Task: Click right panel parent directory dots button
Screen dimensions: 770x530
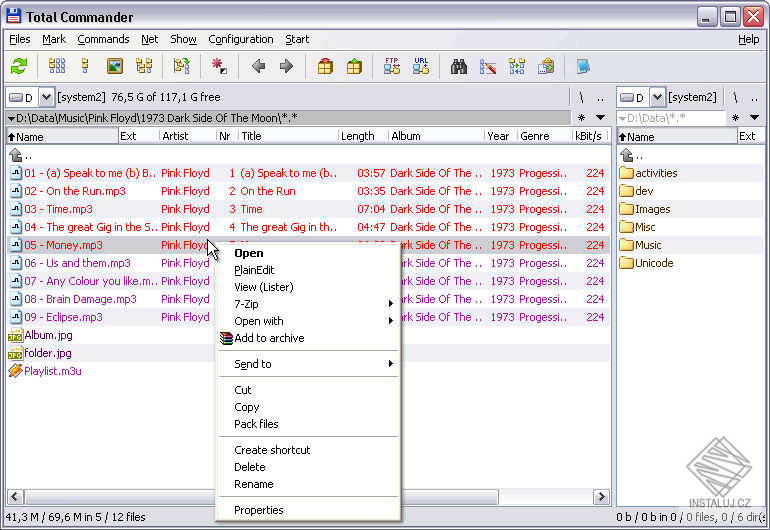Action: tap(754, 97)
